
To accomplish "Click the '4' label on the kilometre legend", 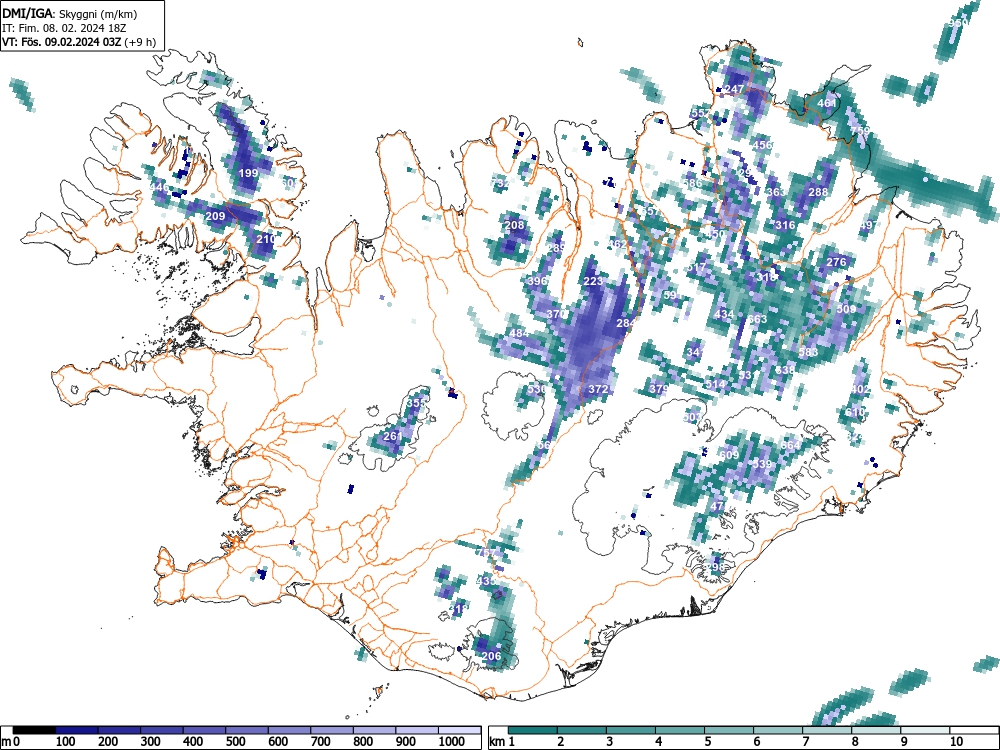I will pyautogui.click(x=659, y=742).
